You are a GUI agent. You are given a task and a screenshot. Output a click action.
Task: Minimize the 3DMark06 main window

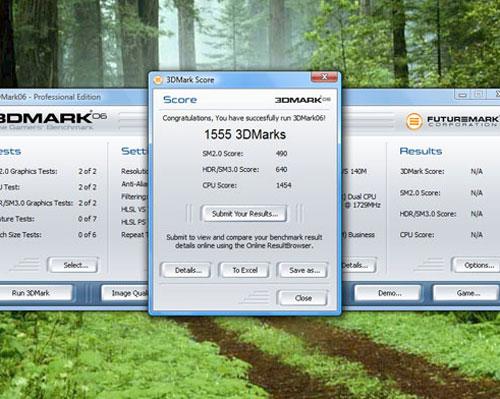(x=462, y=95)
